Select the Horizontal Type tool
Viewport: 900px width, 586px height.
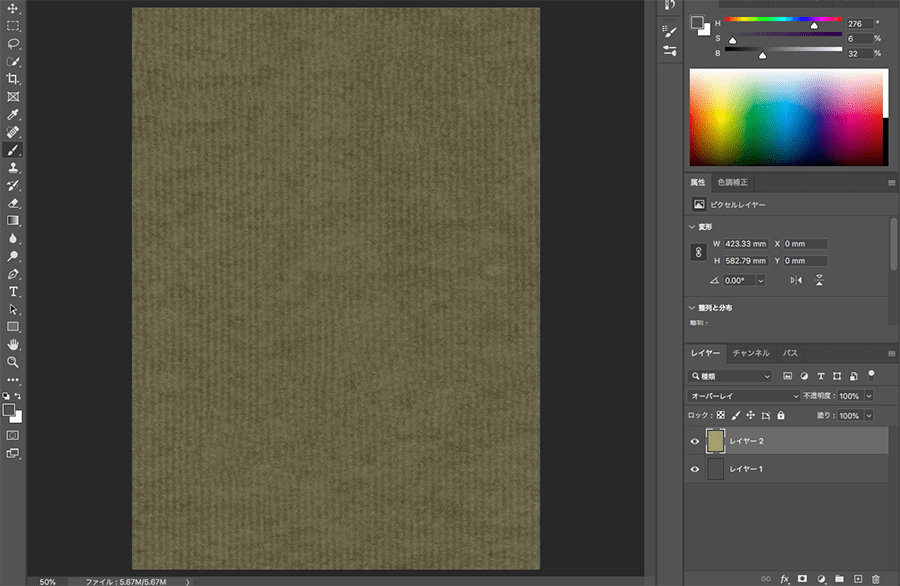pyautogui.click(x=13, y=291)
